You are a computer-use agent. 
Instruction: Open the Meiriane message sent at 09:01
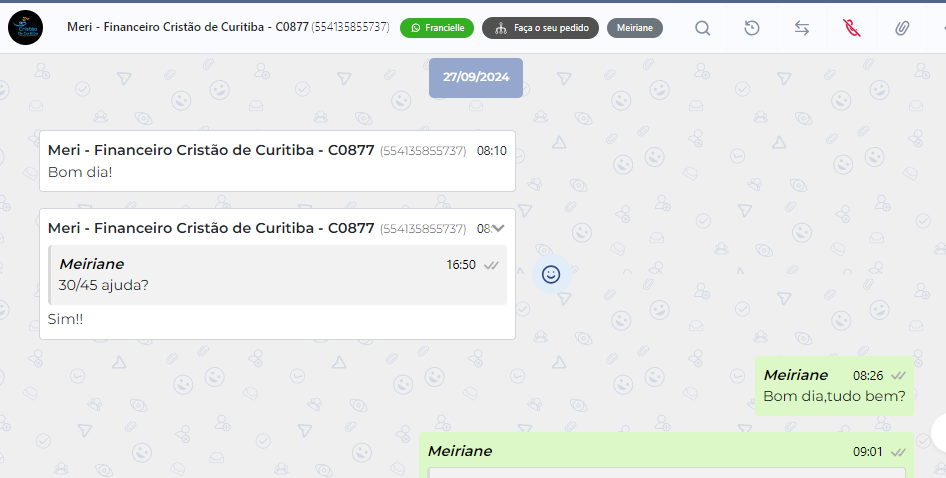pyautogui.click(x=667, y=455)
